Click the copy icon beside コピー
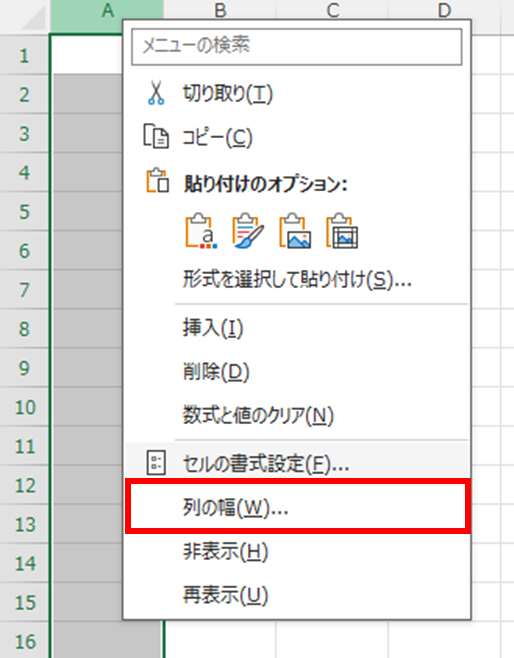This screenshot has height=658, width=514. pyautogui.click(x=156, y=136)
